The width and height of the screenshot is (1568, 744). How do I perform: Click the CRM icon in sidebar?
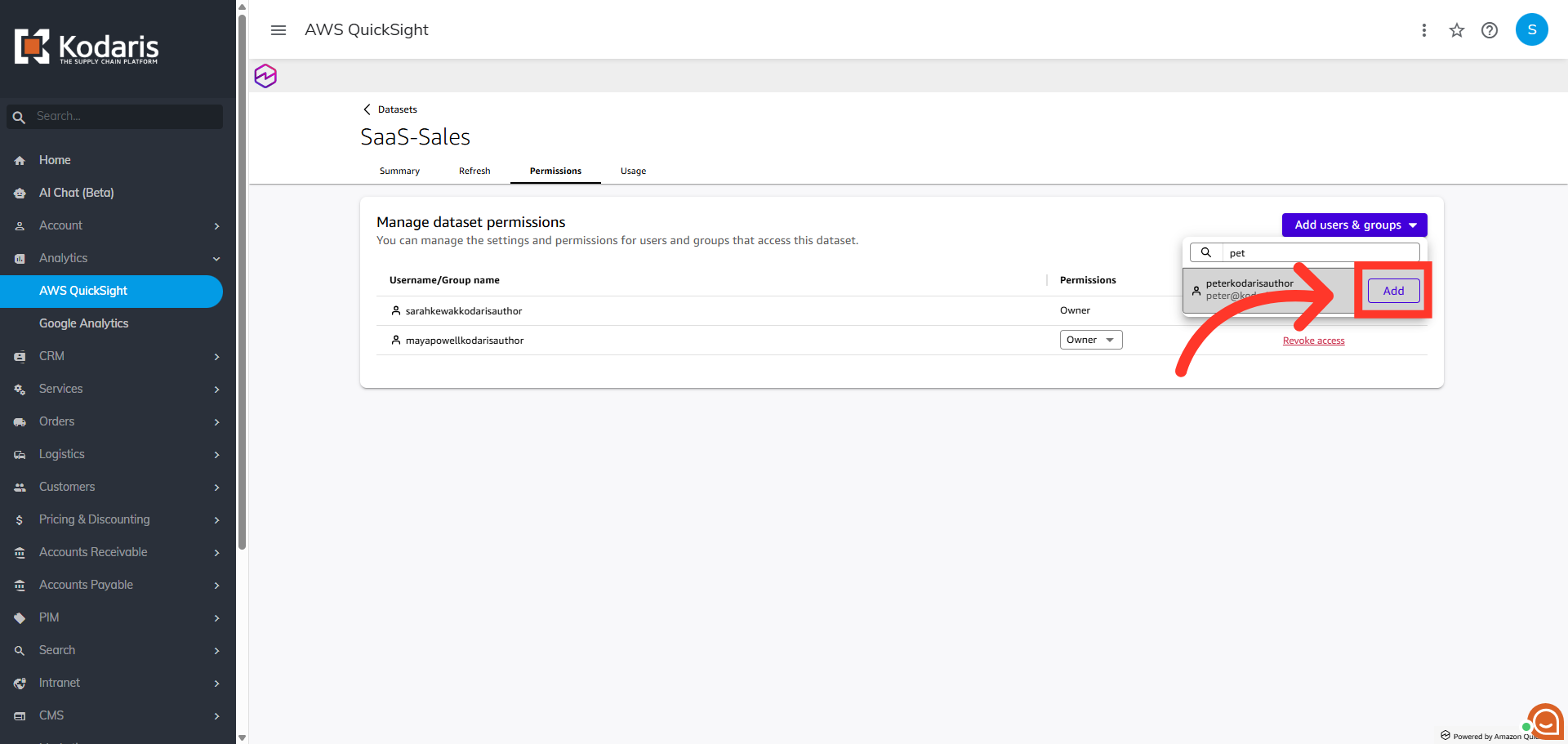pos(20,357)
